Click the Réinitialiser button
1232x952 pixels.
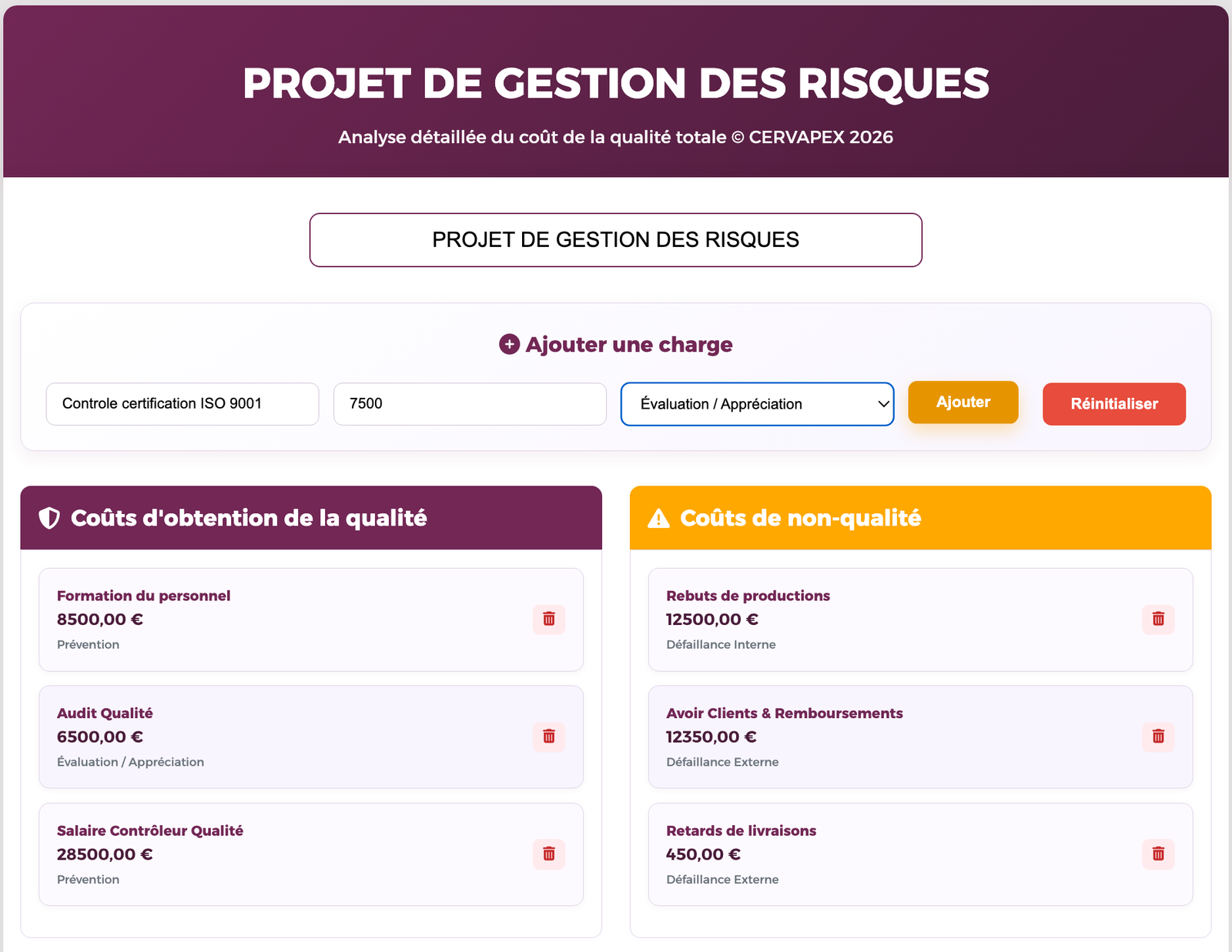1113,403
